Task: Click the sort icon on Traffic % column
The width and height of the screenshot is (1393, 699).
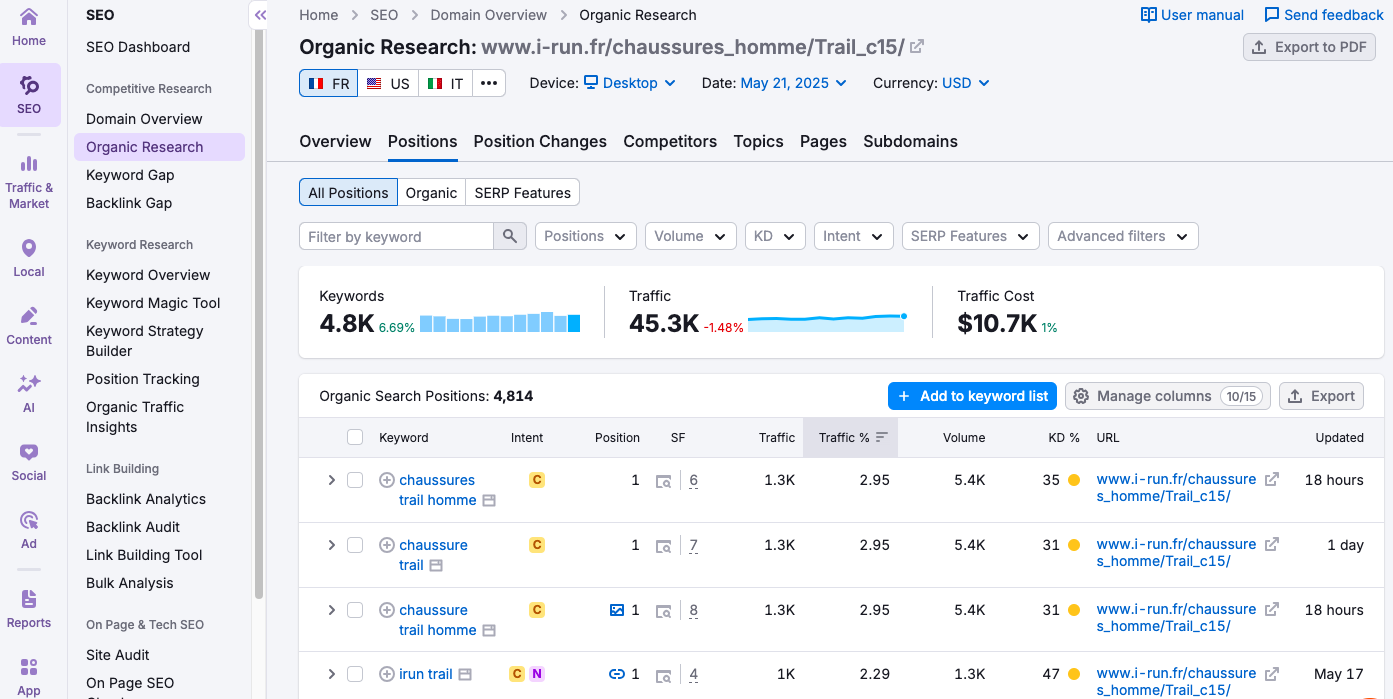Action: 881,437
